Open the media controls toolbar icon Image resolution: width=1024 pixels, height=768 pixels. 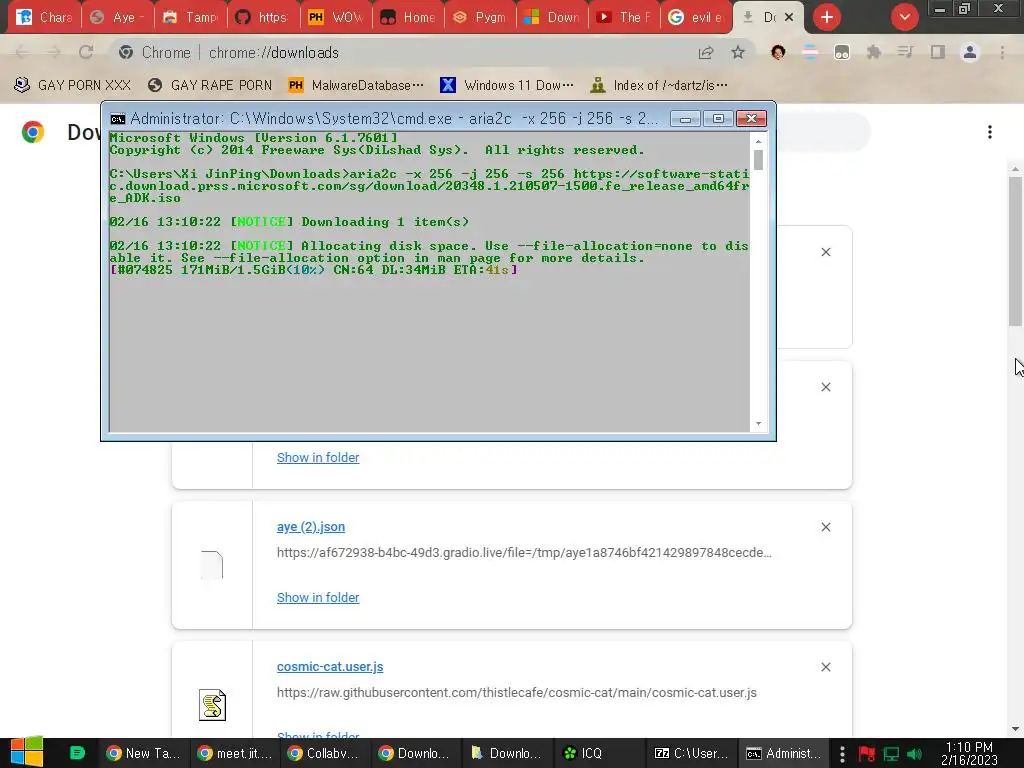point(905,52)
